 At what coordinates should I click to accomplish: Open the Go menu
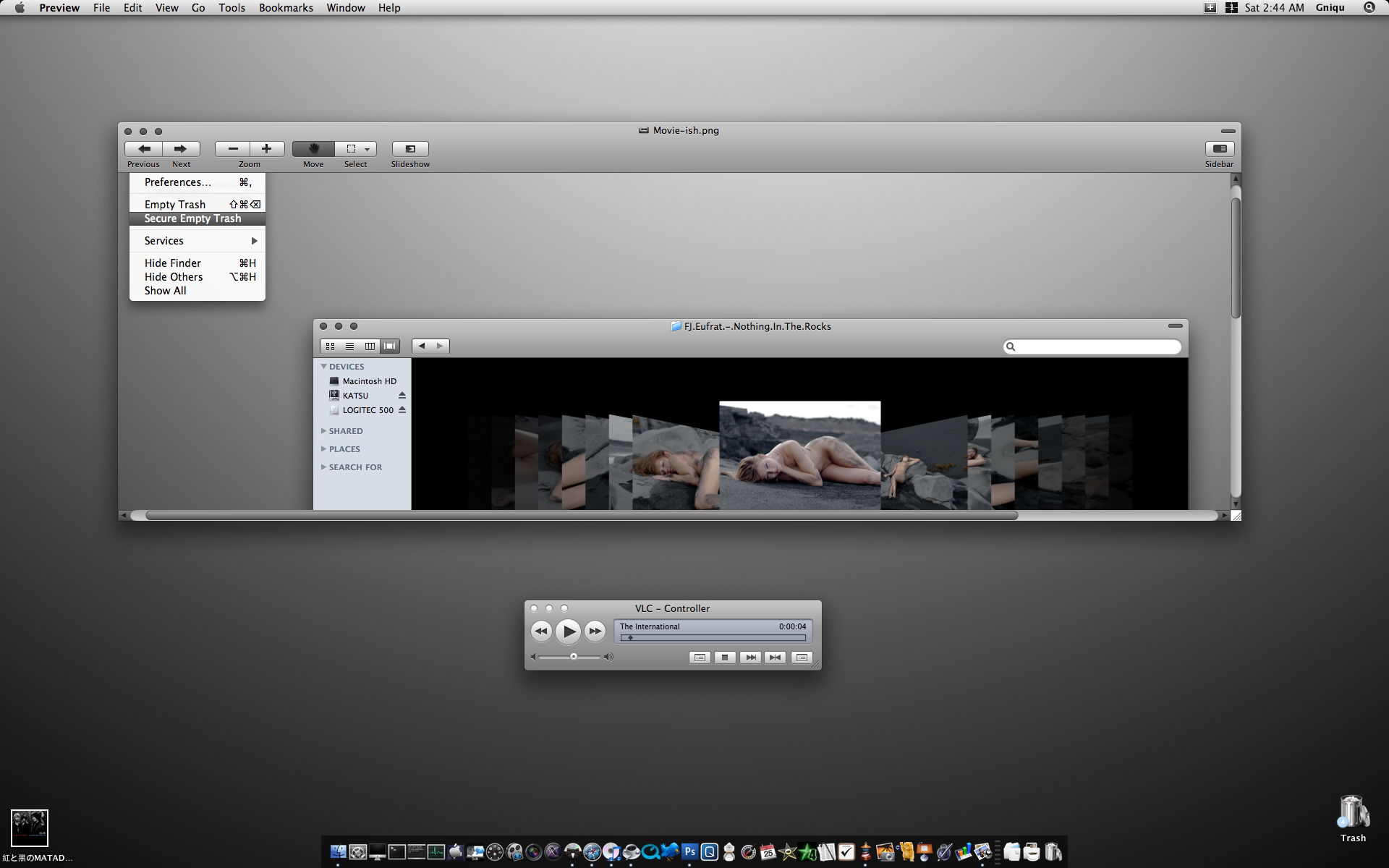(x=198, y=8)
